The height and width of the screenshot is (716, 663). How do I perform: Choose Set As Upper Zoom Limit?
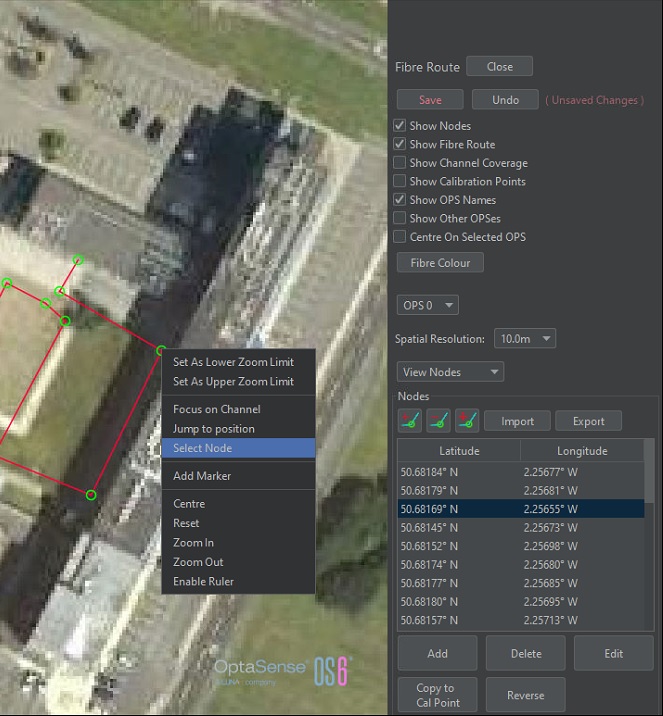click(238, 381)
